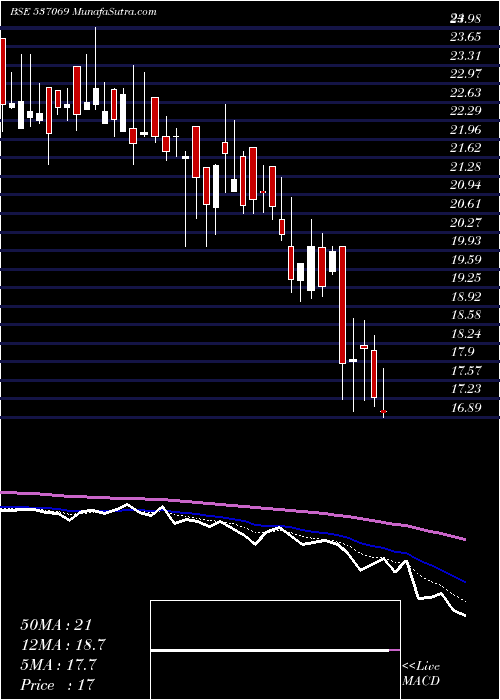500x700 pixels.
Task: Click the blue 12MA line end point
Action: tap(465, 582)
